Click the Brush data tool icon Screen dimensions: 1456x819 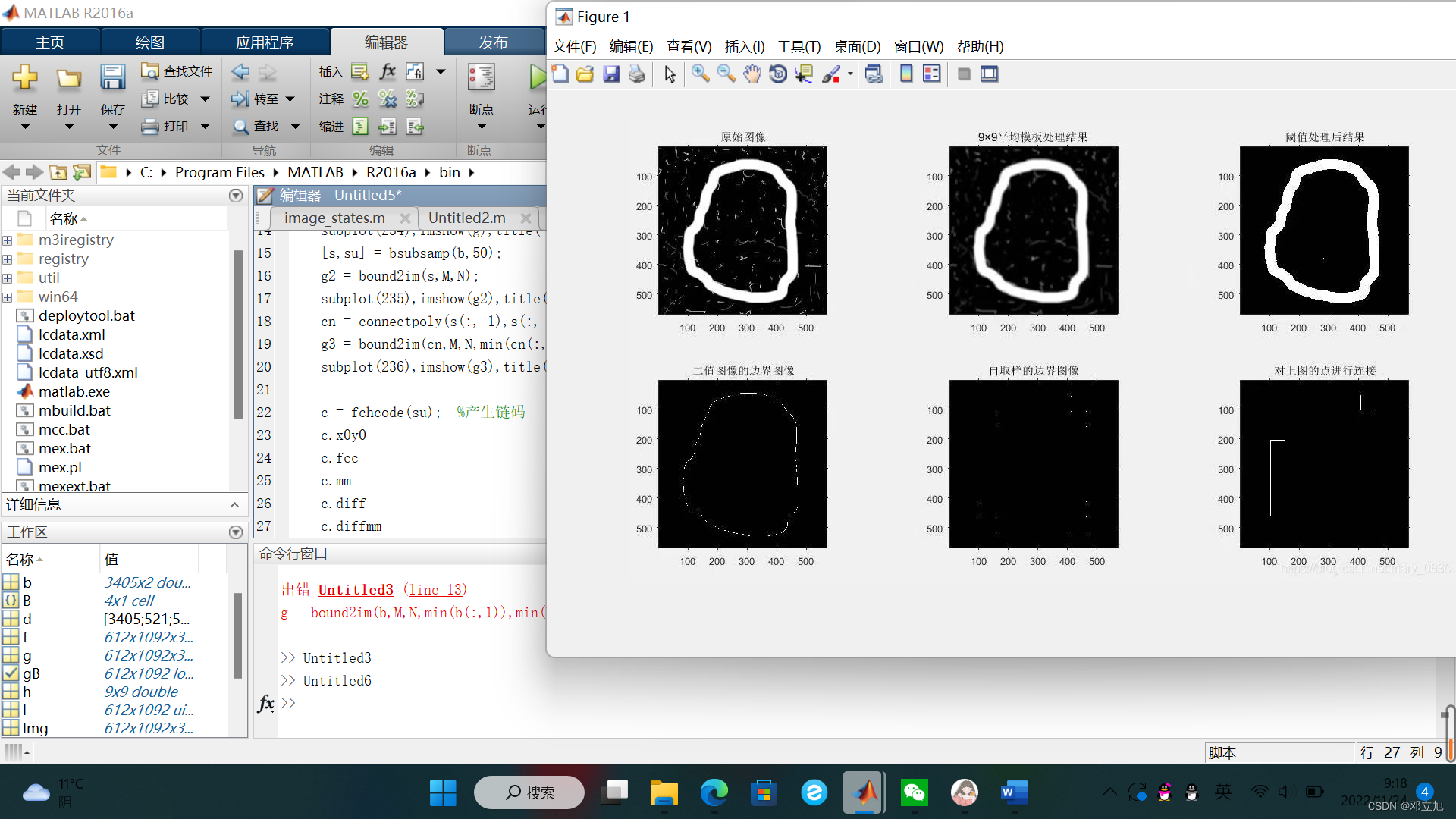click(x=830, y=74)
